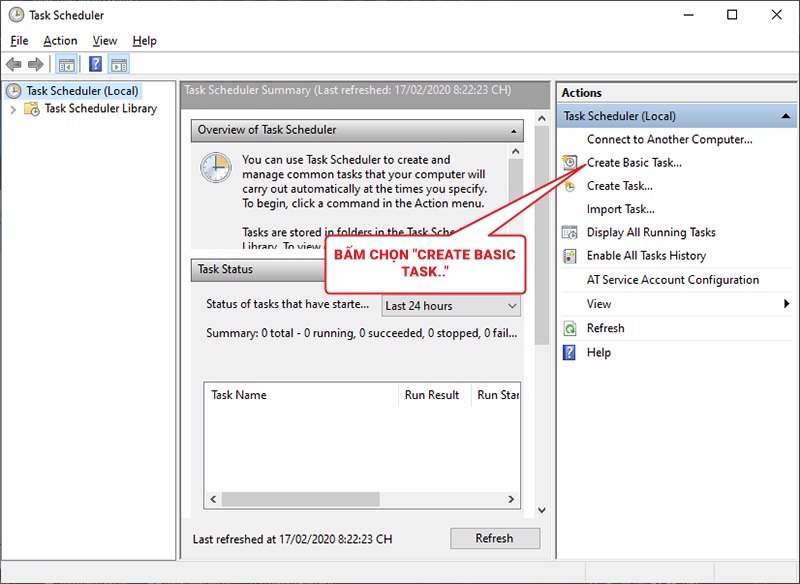Open the Help menu in the menu bar
This screenshot has height=584, width=800.
tap(144, 41)
